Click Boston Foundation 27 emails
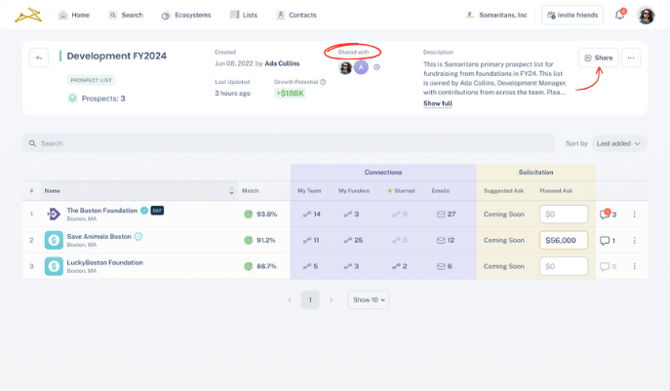This screenshot has height=391, width=670. click(446, 214)
